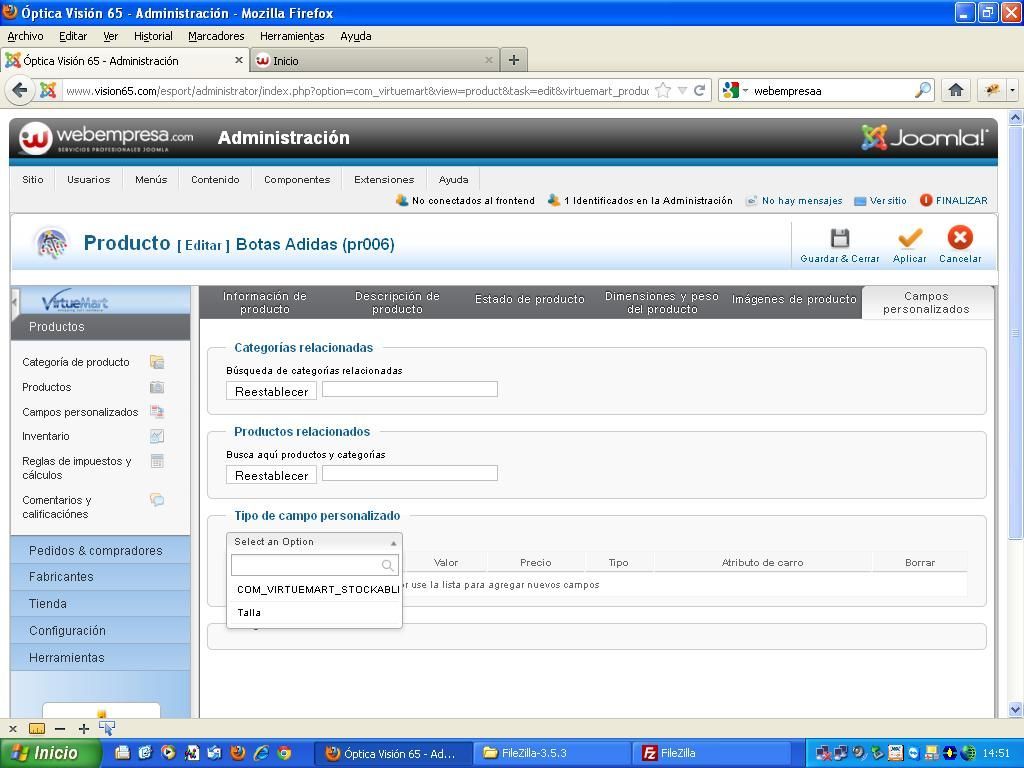This screenshot has width=1024, height=768.
Task: Click the Comentarios y calificaciones icon
Action: pyautogui.click(x=157, y=500)
